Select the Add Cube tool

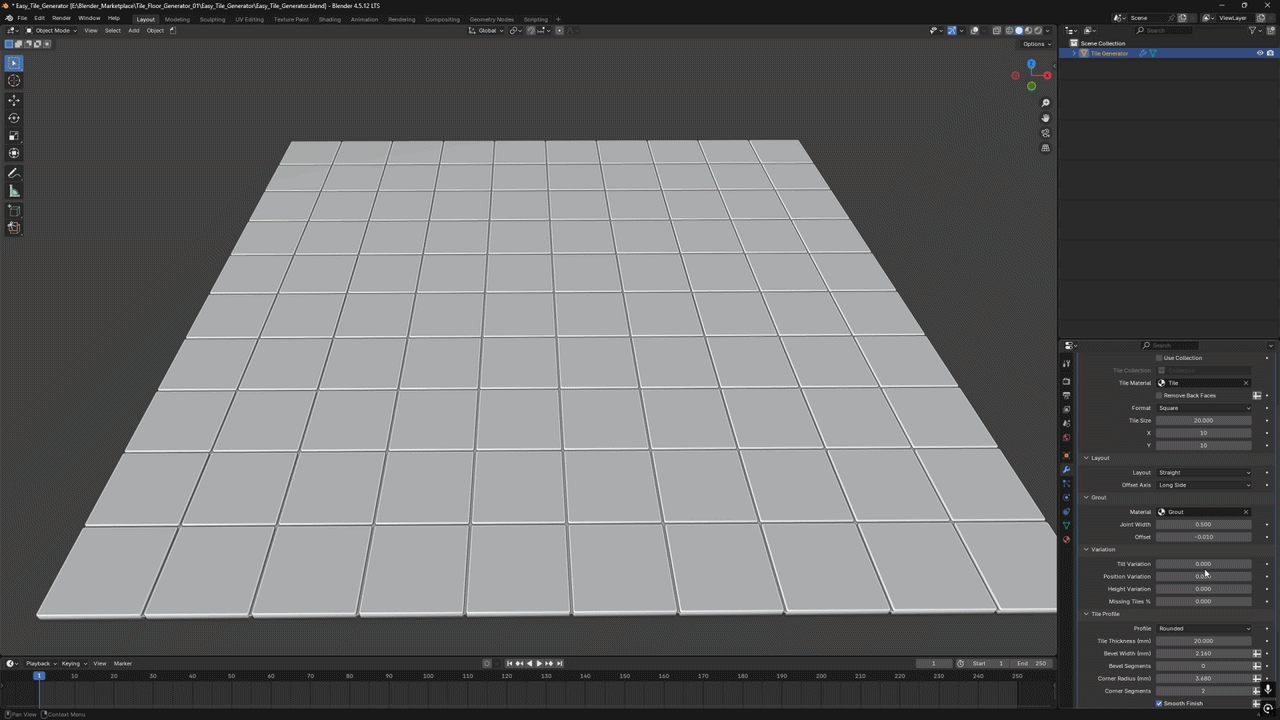pos(14,211)
